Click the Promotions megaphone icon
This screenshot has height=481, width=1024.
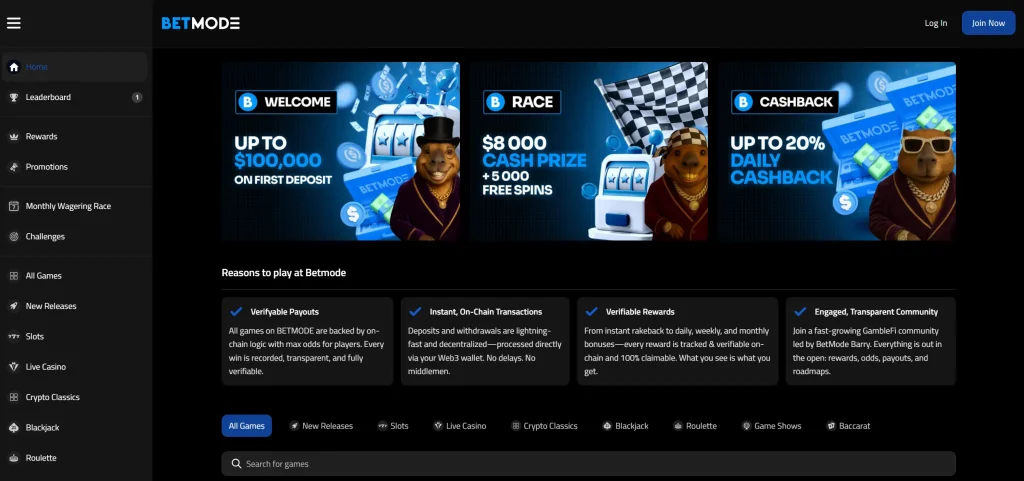pos(14,167)
